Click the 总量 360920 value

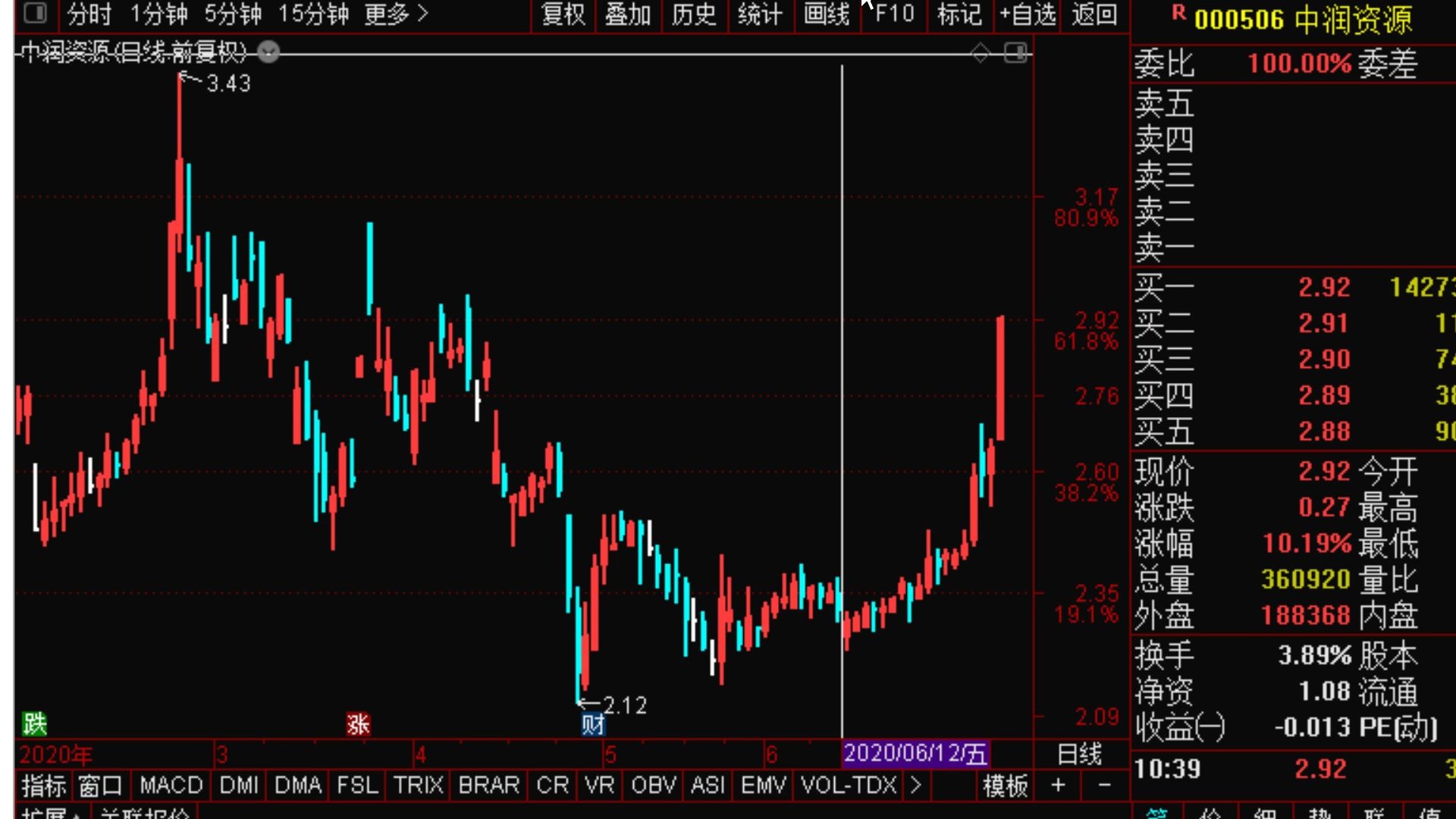tap(1306, 579)
